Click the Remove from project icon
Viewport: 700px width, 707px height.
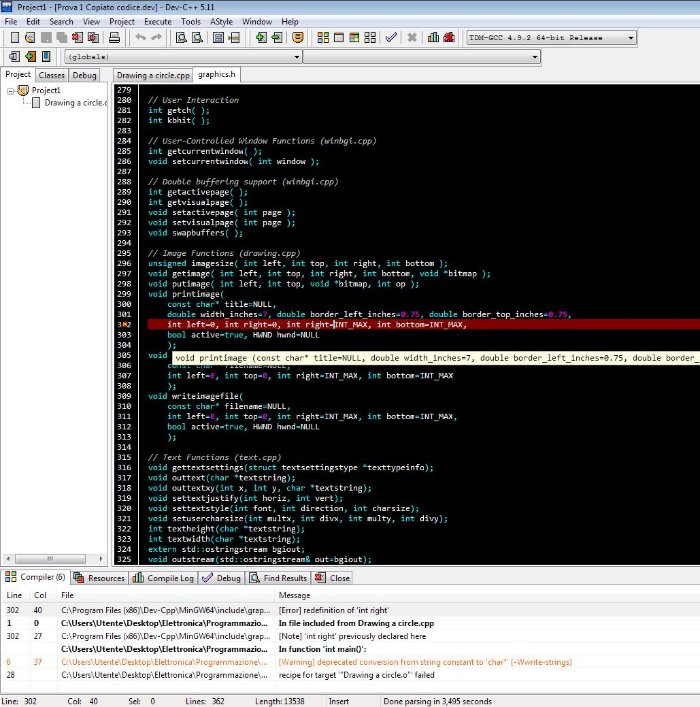tap(277, 37)
